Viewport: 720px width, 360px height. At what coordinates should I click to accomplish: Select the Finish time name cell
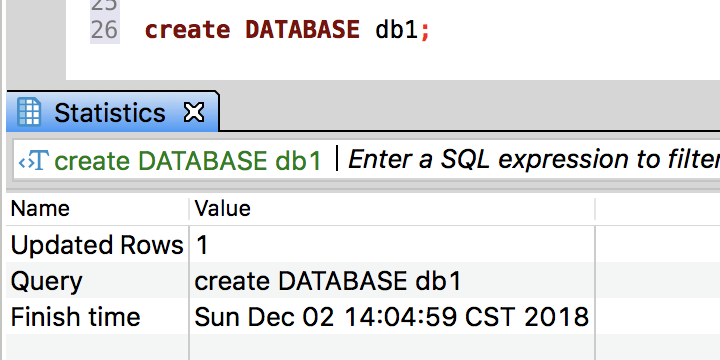pos(97,316)
